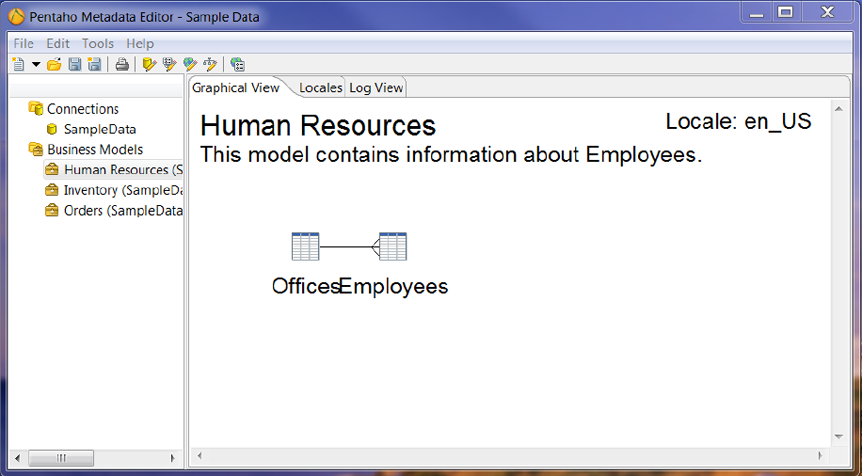Viewport: 862px width, 476px height.
Task: Select SampleData connection in tree
Action: click(x=99, y=129)
